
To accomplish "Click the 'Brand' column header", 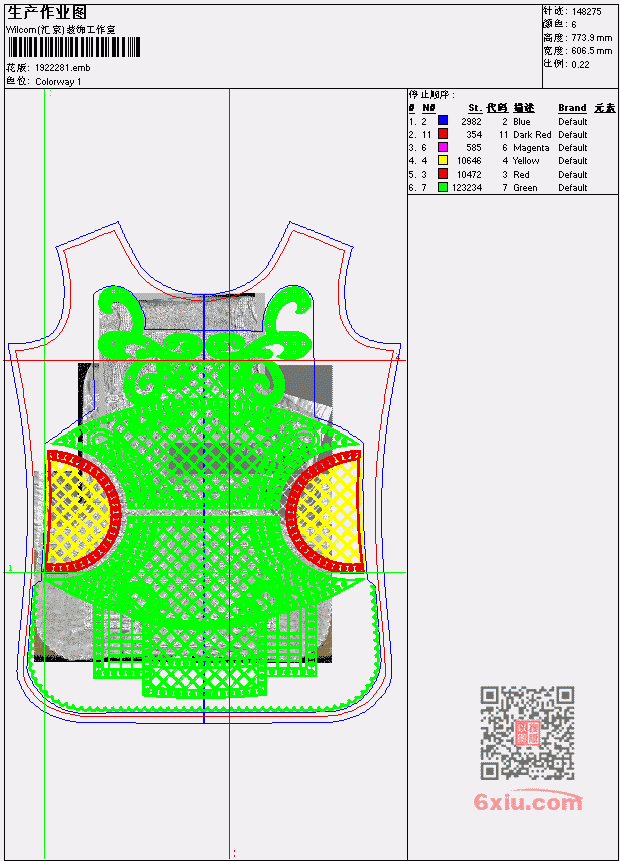I will pyautogui.click(x=572, y=108).
